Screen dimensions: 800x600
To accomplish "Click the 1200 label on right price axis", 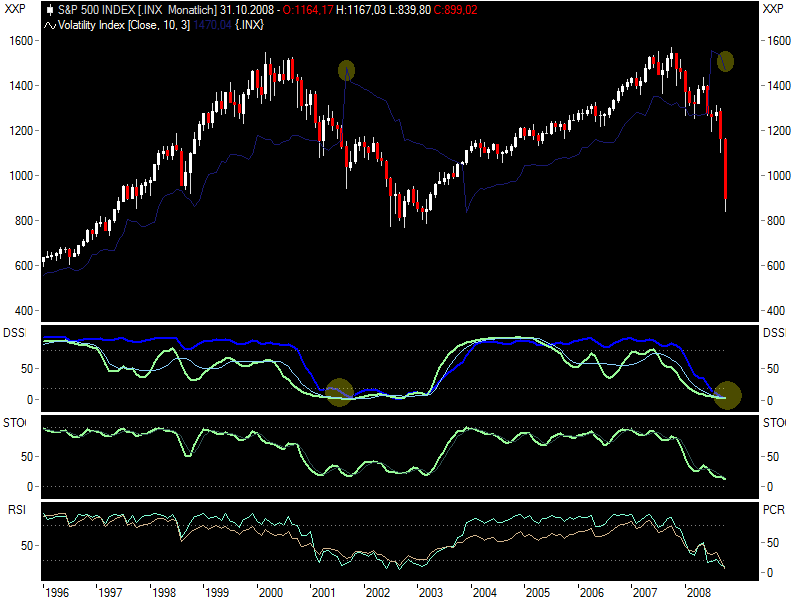I will (x=779, y=131).
